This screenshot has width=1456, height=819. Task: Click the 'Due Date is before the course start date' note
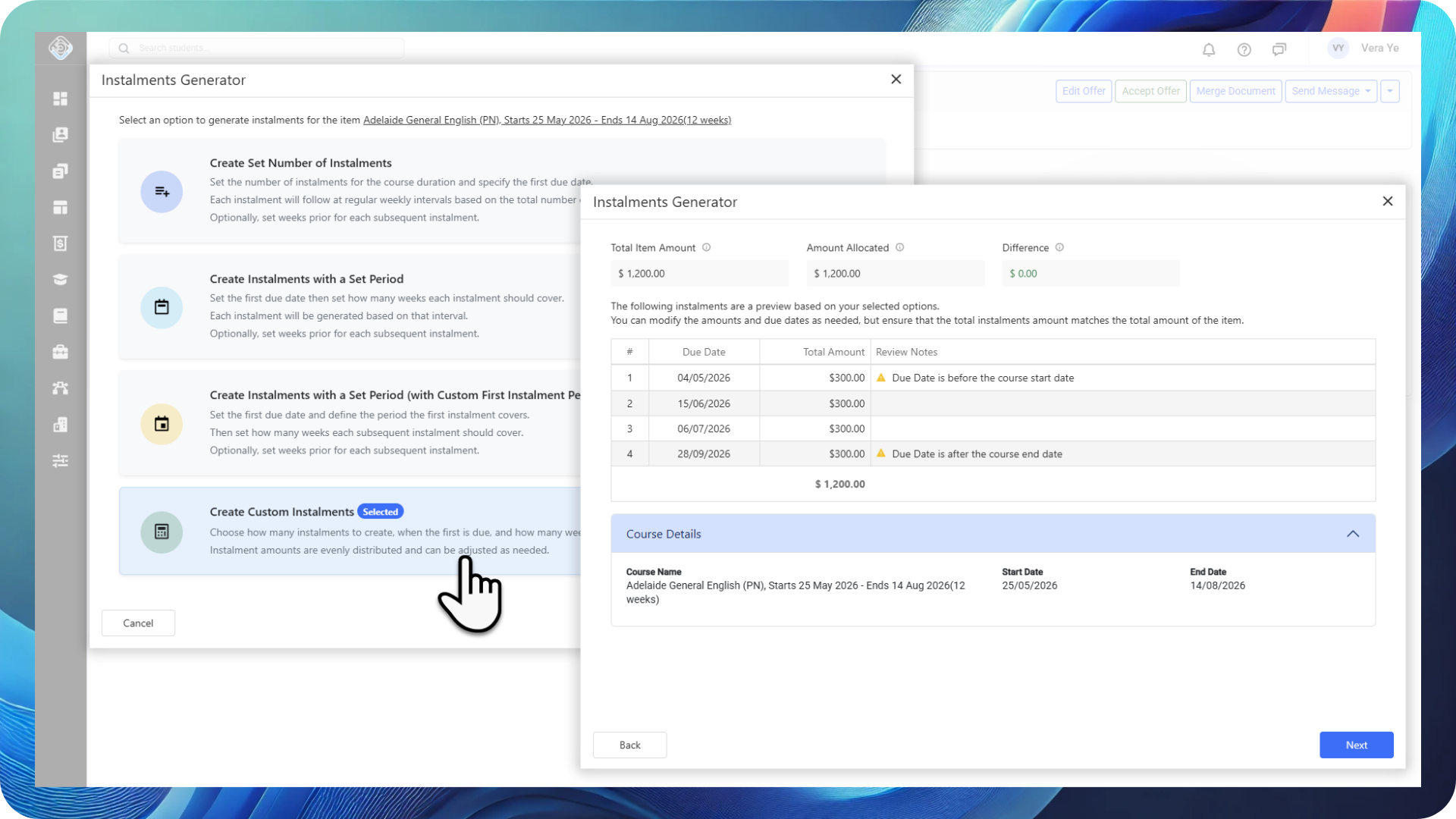point(983,378)
